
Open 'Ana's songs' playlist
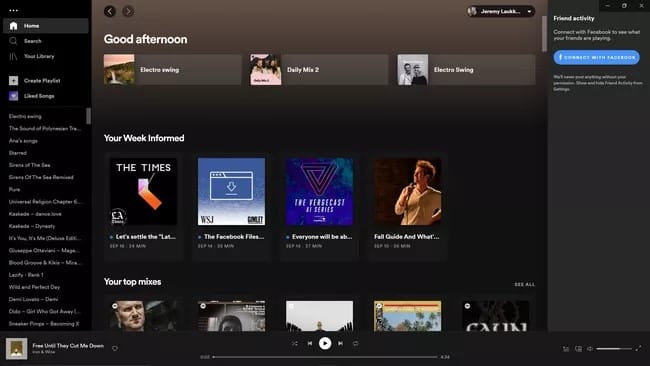[x=23, y=141]
